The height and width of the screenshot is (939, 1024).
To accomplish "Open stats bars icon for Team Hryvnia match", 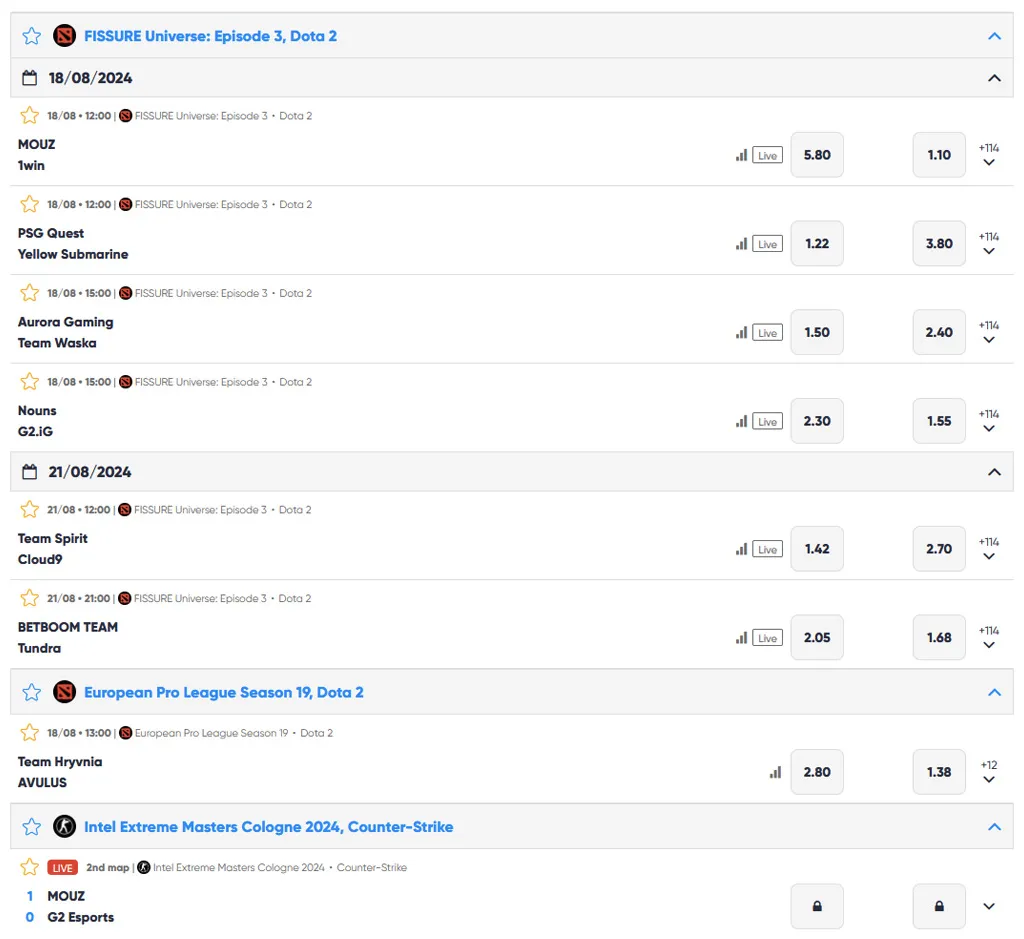I will (775, 772).
